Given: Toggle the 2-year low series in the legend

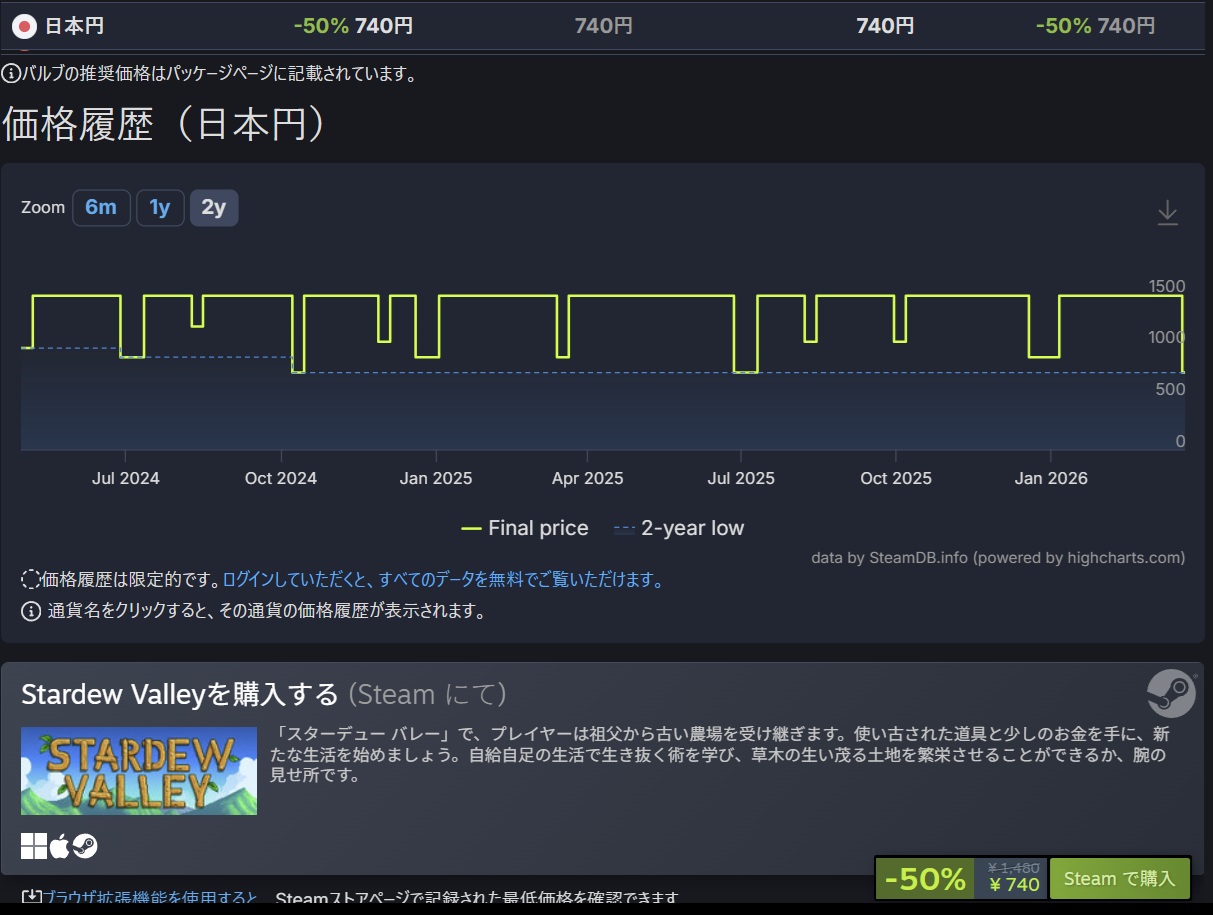Looking at the screenshot, I should [680, 528].
